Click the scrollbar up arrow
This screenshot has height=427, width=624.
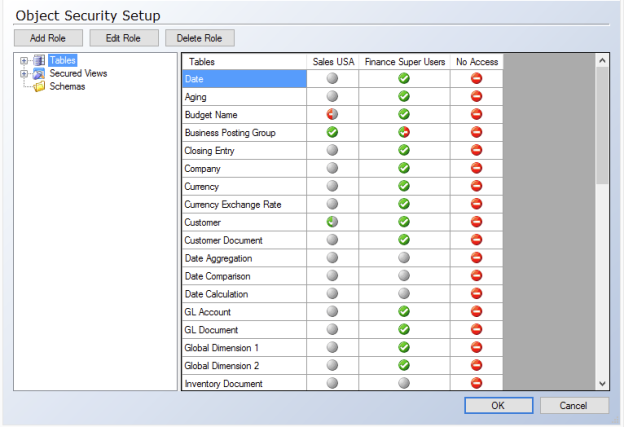pyautogui.click(x=602, y=60)
